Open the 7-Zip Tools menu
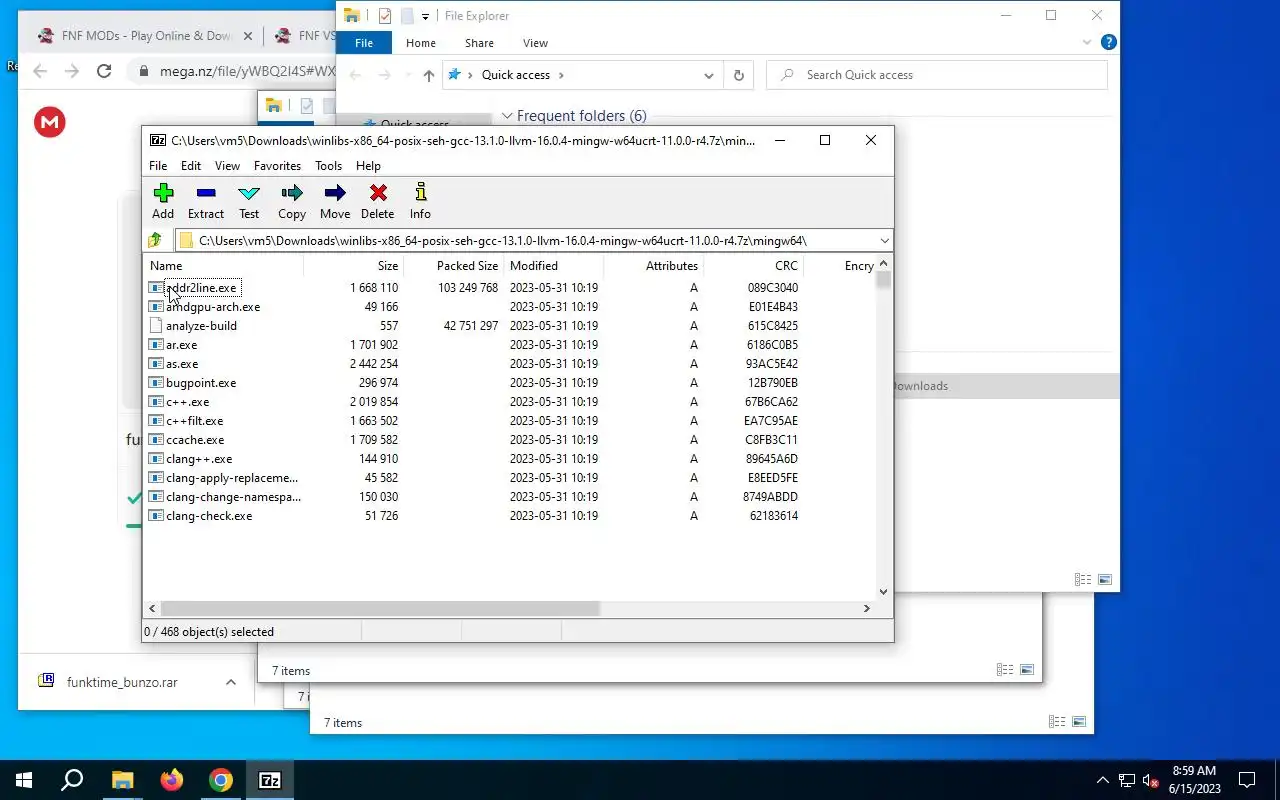Image resolution: width=1280 pixels, height=800 pixels. pos(328,166)
